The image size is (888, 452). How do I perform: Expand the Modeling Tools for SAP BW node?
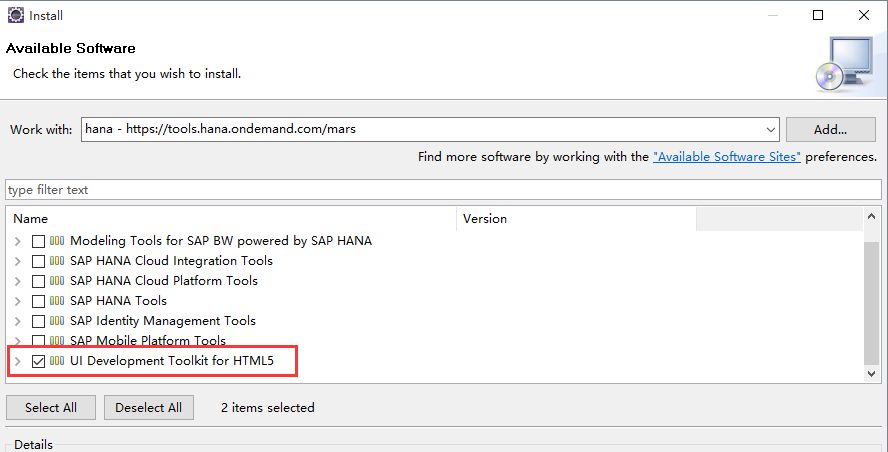point(17,241)
